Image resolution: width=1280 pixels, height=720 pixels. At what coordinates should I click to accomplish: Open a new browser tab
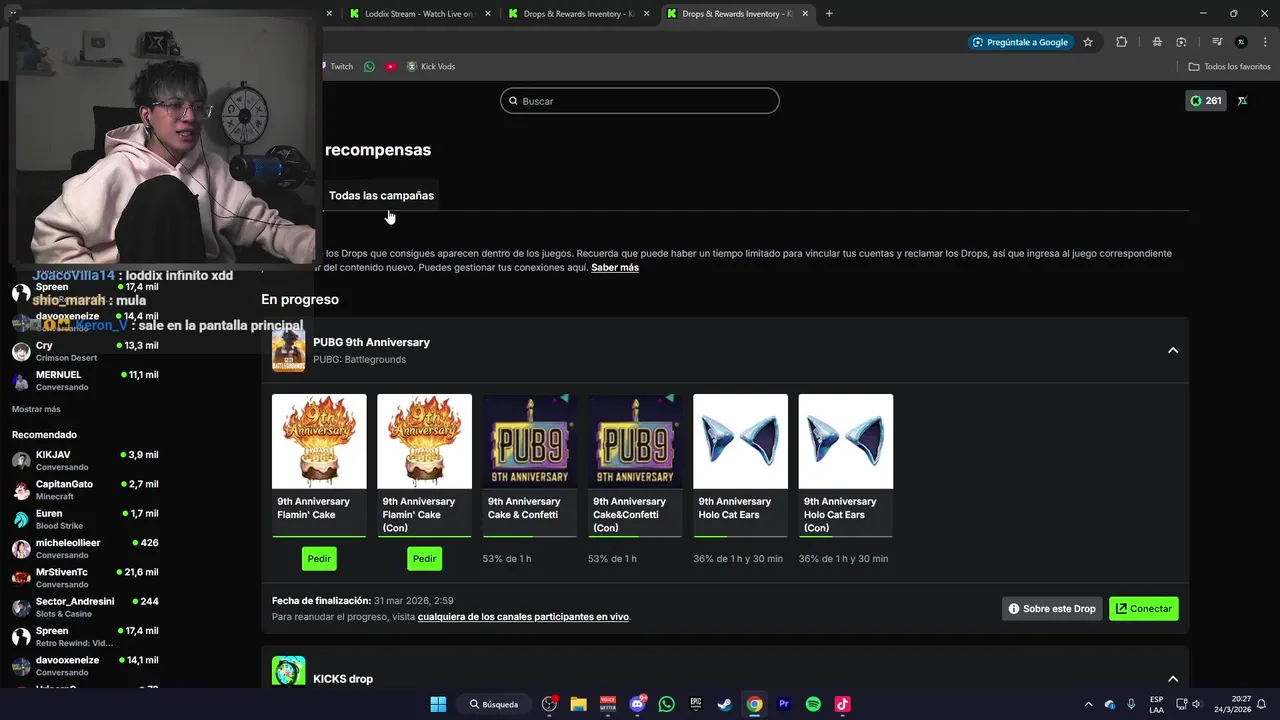(829, 14)
